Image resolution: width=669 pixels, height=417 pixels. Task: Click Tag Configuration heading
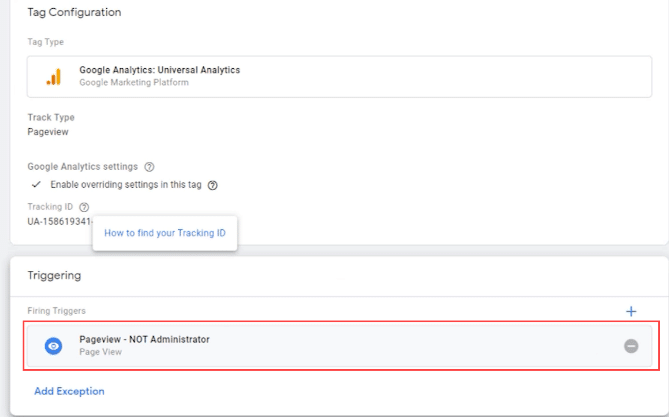[x=74, y=12]
